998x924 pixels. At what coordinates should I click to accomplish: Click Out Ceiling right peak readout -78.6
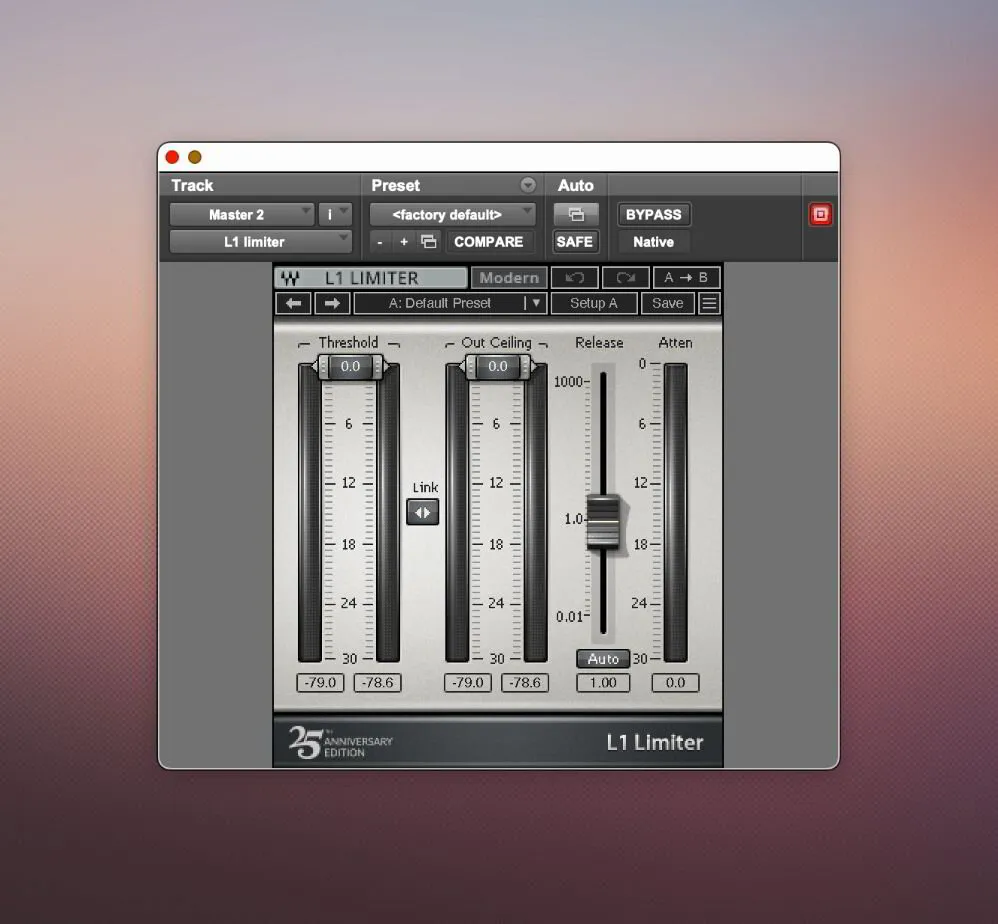(525, 683)
